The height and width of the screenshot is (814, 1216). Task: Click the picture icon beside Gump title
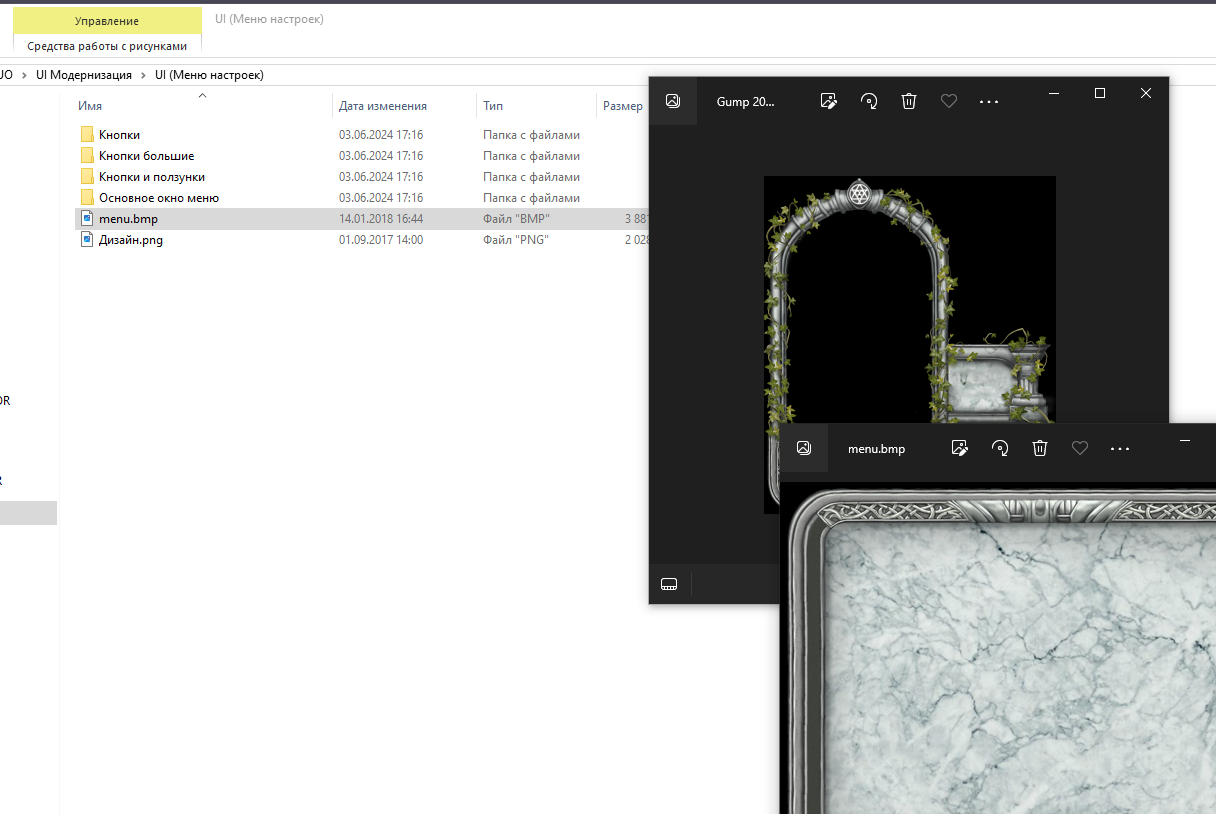(673, 101)
